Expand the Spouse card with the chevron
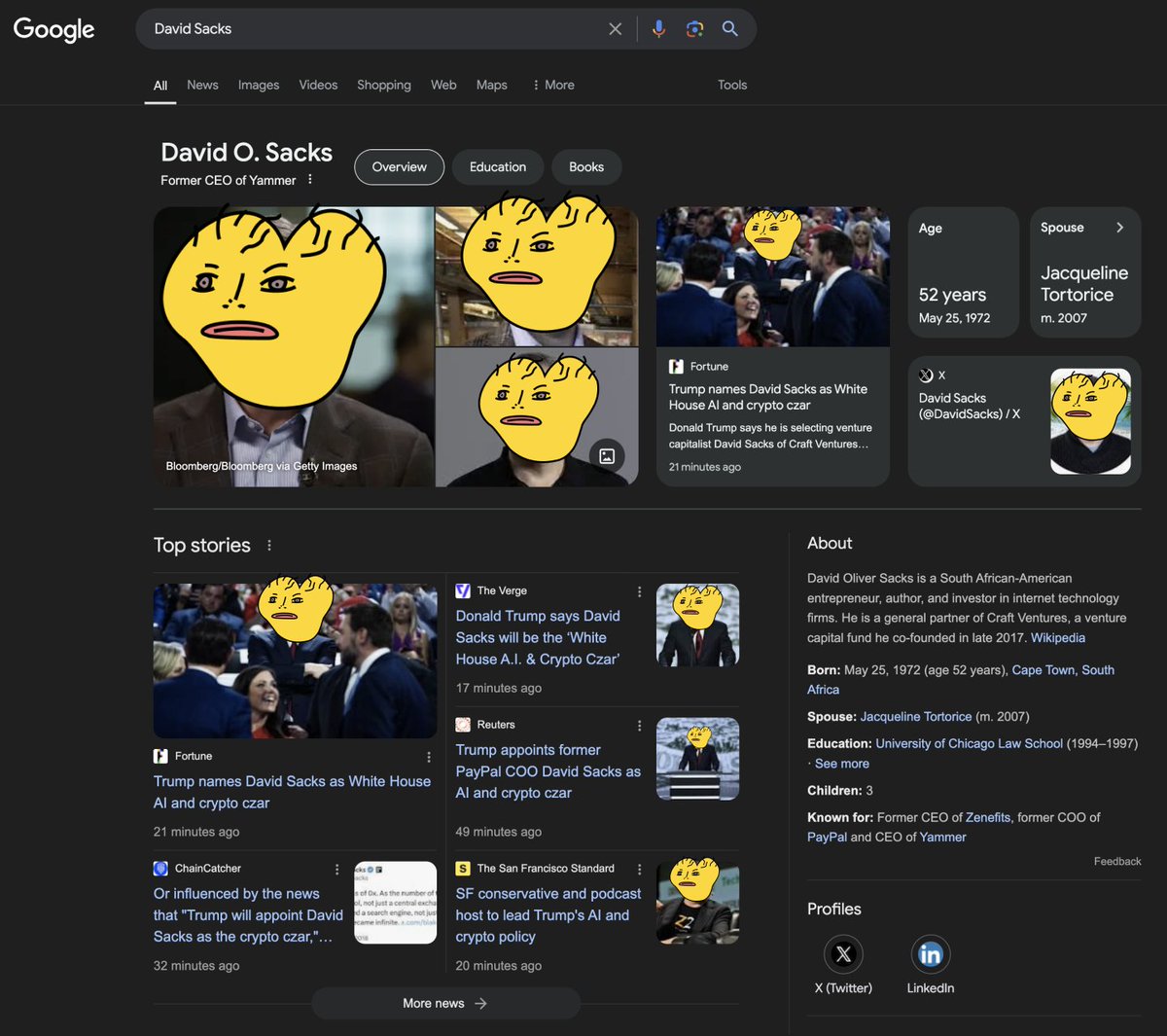The image size is (1167, 1036). [1119, 228]
